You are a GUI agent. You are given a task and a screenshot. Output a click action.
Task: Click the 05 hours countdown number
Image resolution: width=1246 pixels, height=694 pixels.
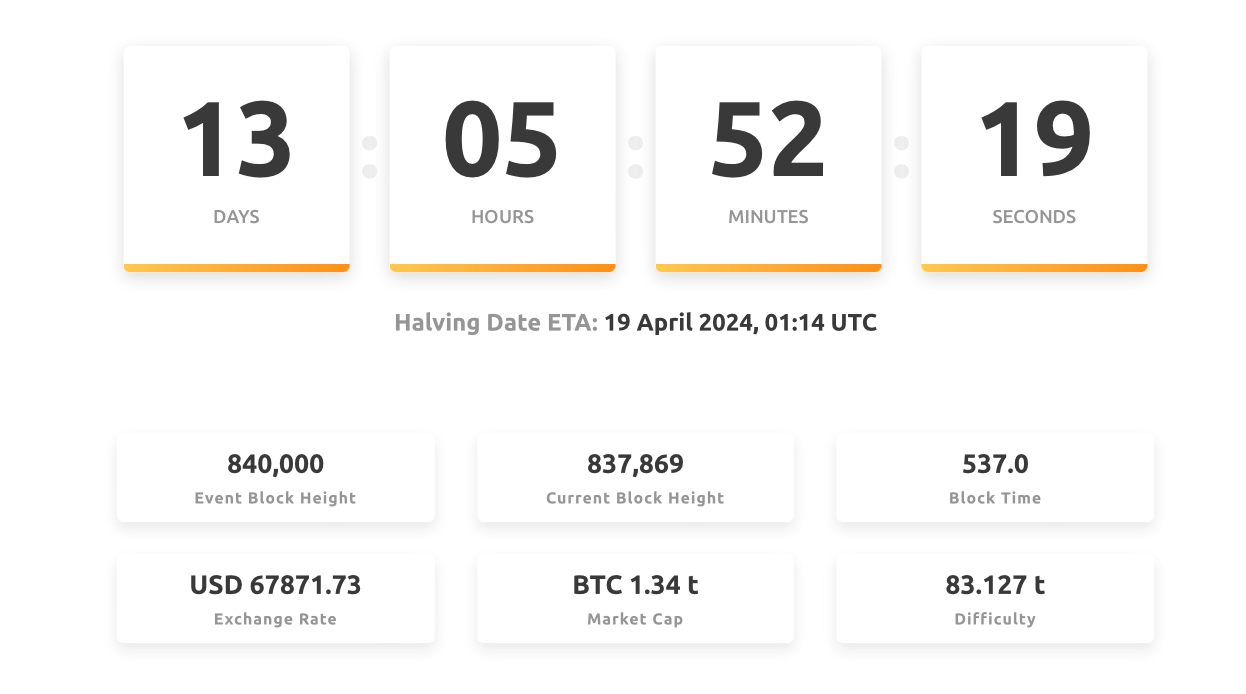click(x=502, y=140)
